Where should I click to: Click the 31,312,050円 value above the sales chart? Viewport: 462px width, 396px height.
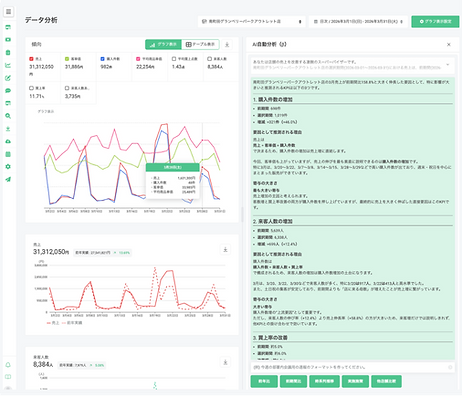51,252
